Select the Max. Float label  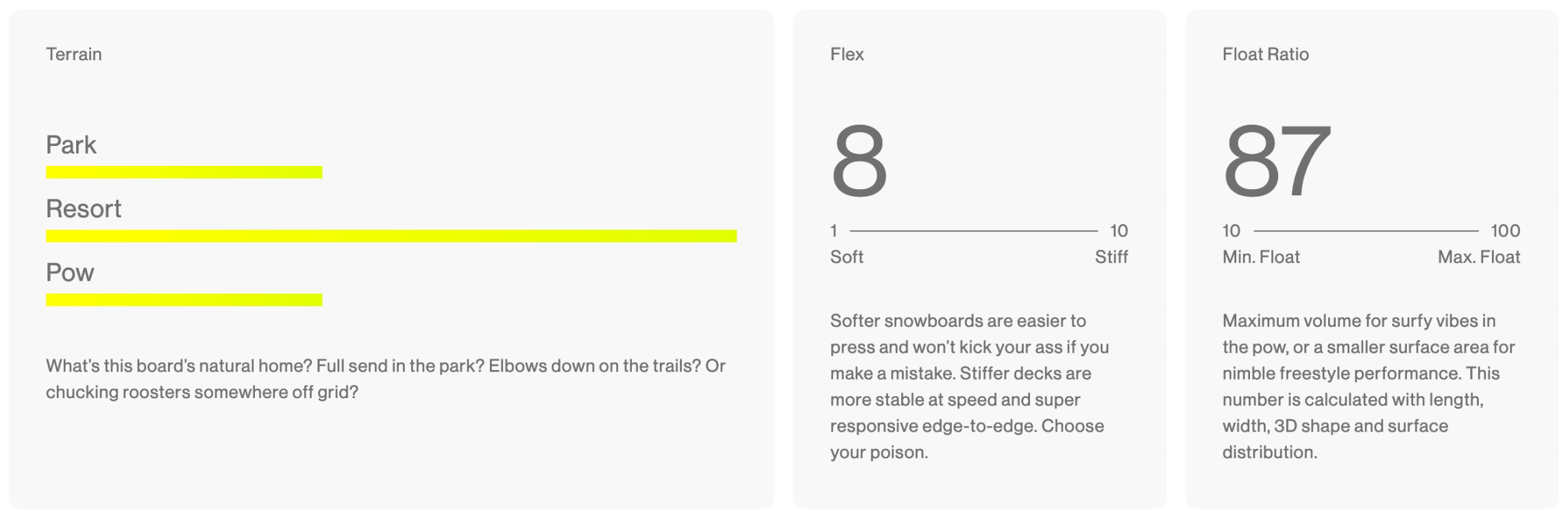click(x=1479, y=257)
